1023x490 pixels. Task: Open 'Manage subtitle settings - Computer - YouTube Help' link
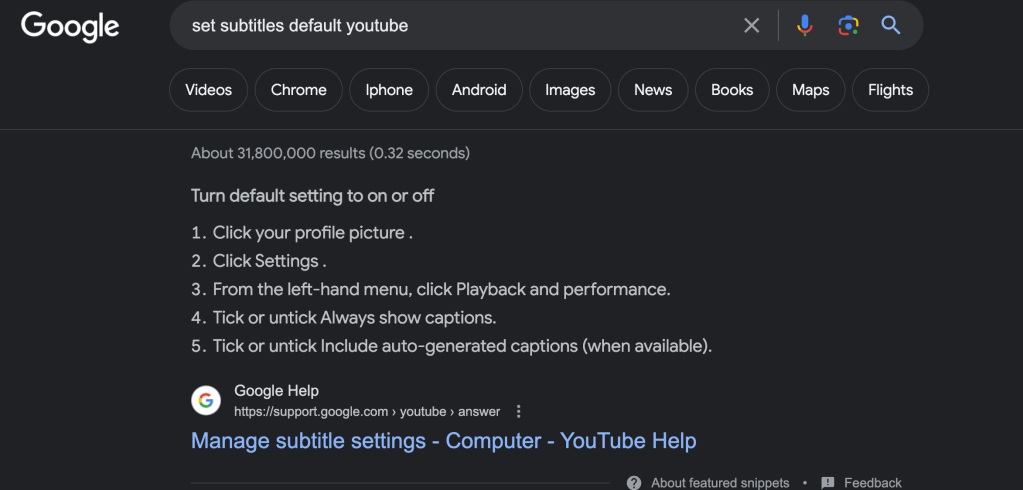444,441
